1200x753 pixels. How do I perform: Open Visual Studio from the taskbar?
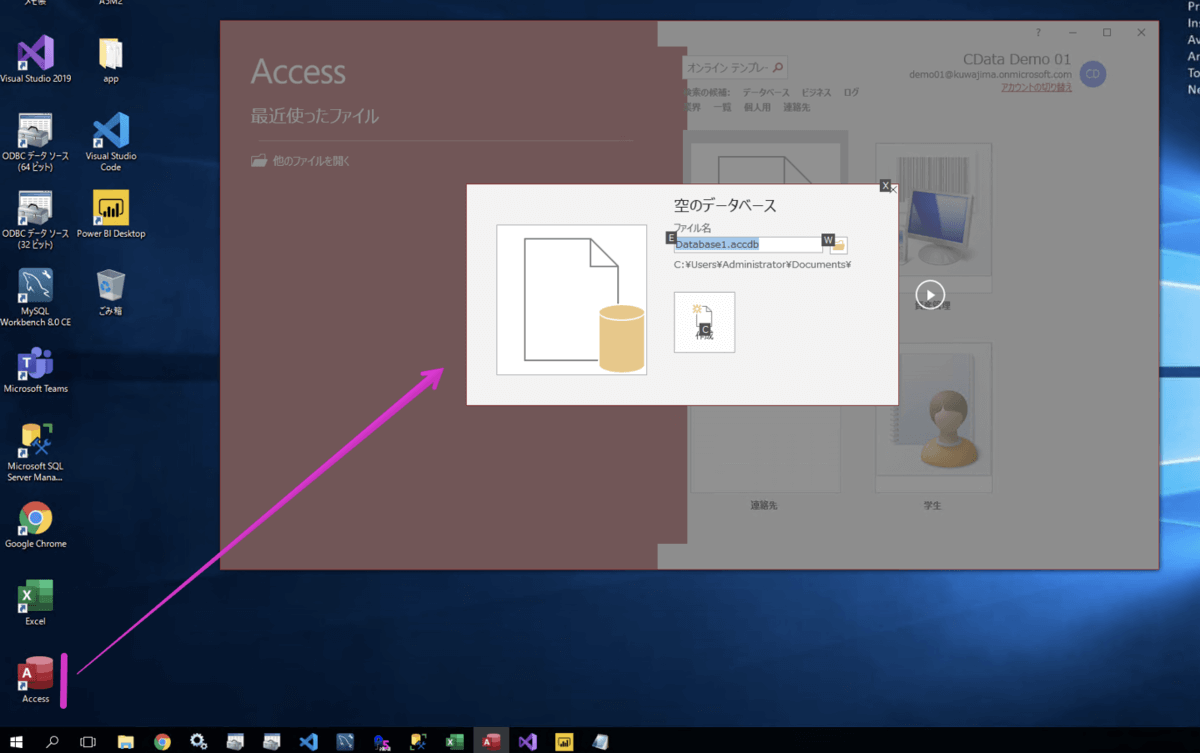527,742
